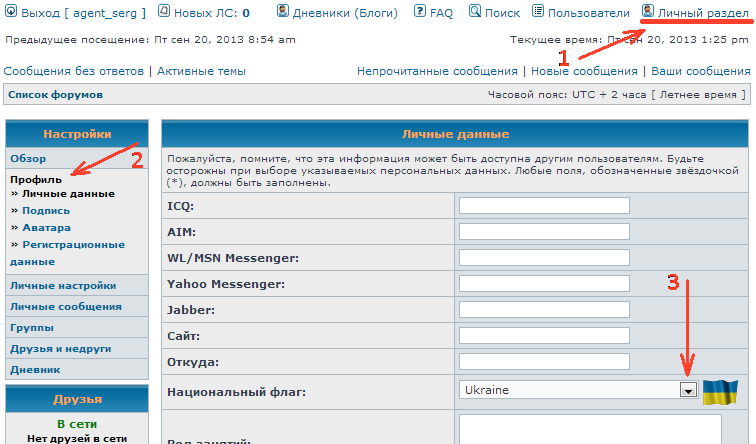This screenshot has height=444, width=756.
Task: Go to the Подпись profile section
Action: pyautogui.click(x=46, y=211)
